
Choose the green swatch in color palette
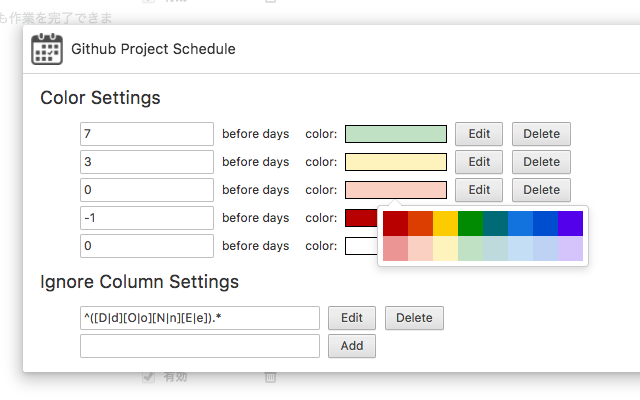[470, 223]
